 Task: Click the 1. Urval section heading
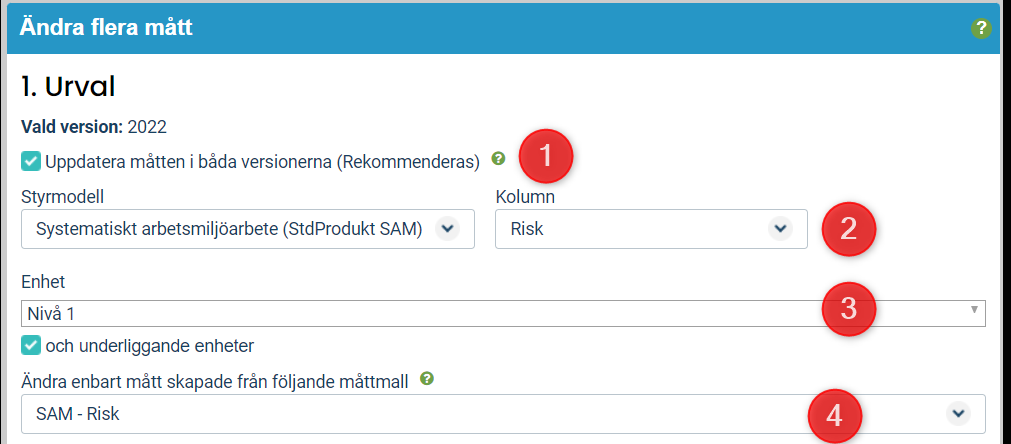point(68,87)
